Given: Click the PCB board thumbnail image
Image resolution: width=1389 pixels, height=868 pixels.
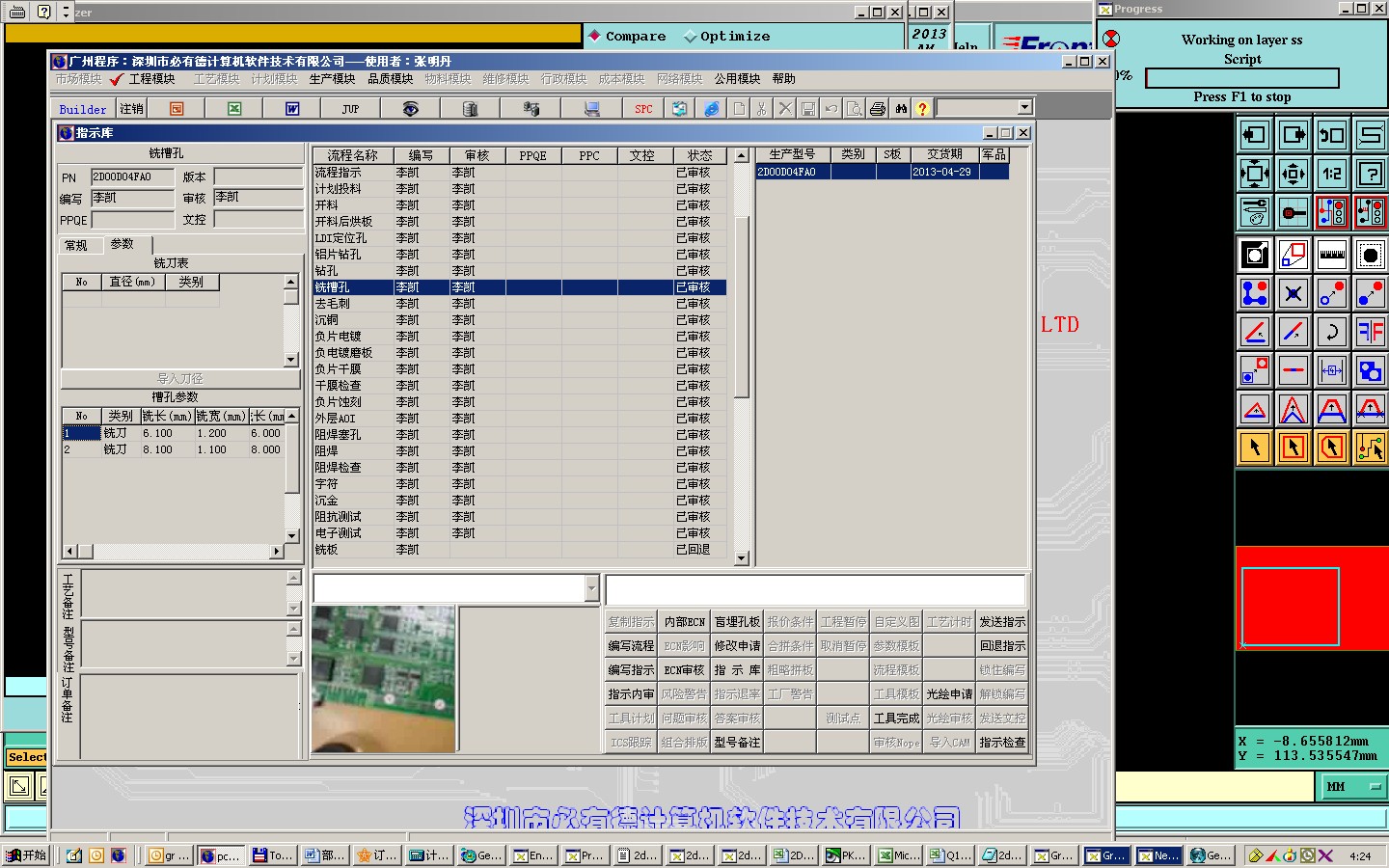Looking at the screenshot, I should point(383,679).
